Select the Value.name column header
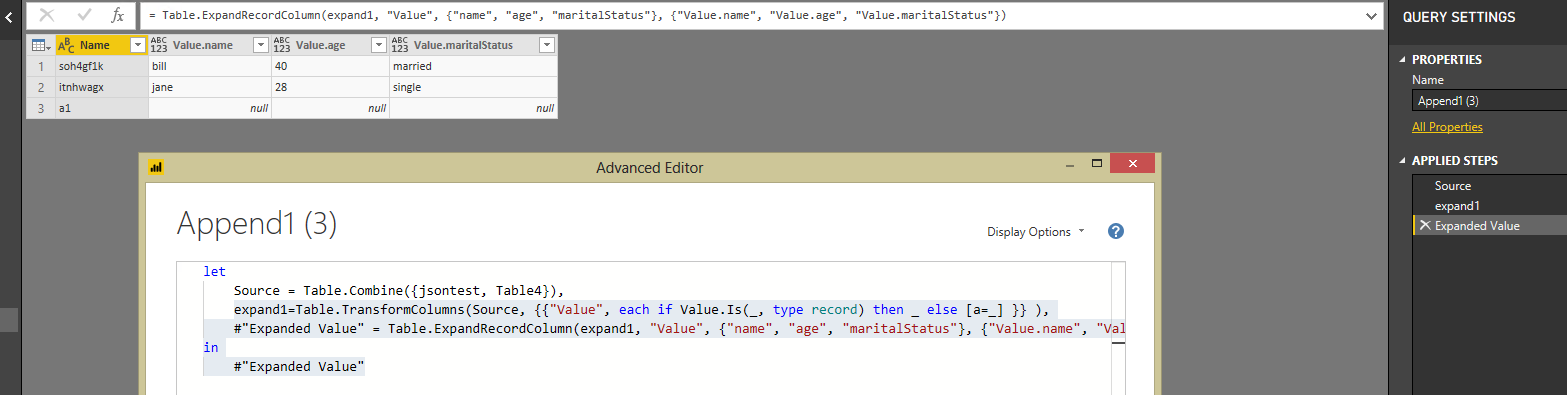 202,45
